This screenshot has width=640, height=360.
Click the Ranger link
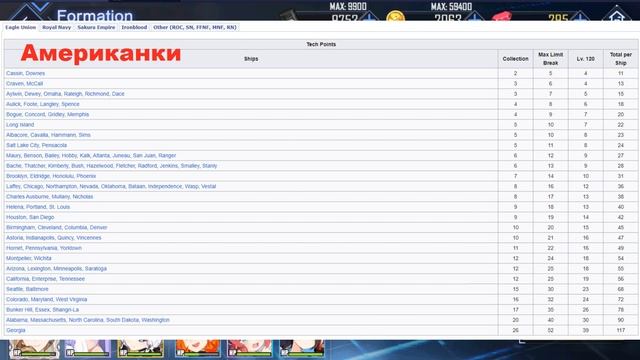click(x=166, y=156)
